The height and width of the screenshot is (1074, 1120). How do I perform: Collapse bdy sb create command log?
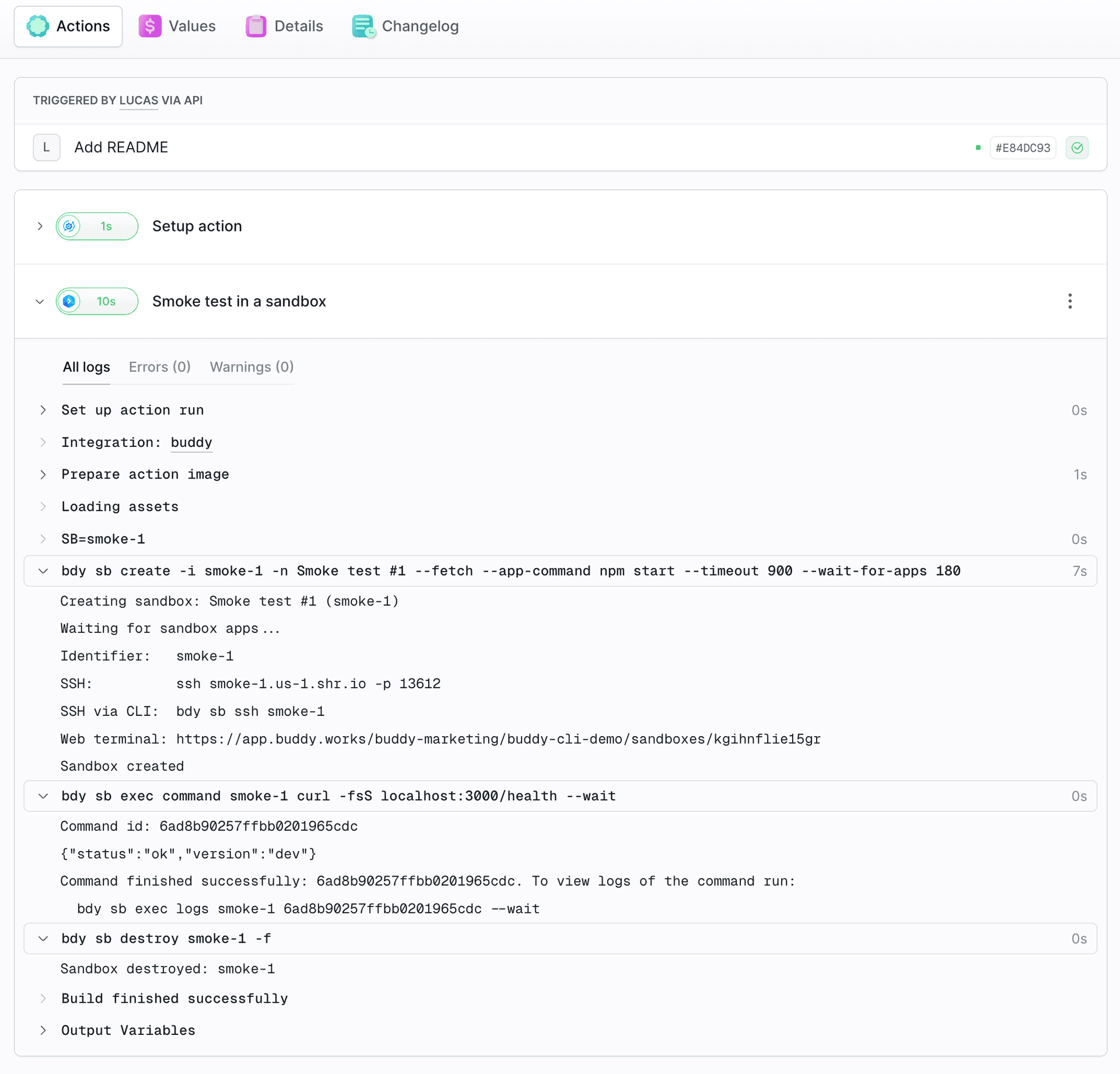point(43,571)
